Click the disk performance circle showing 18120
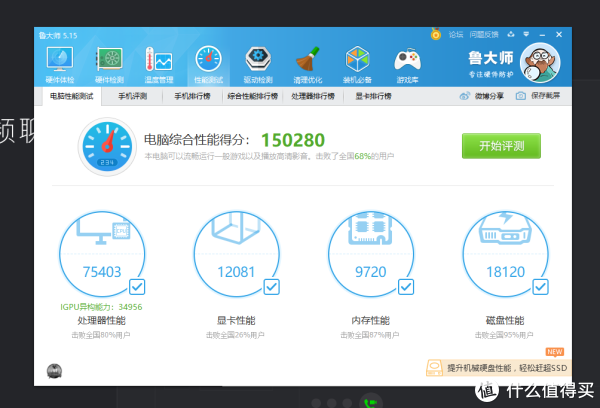This screenshot has height=408, width=600. [x=505, y=254]
